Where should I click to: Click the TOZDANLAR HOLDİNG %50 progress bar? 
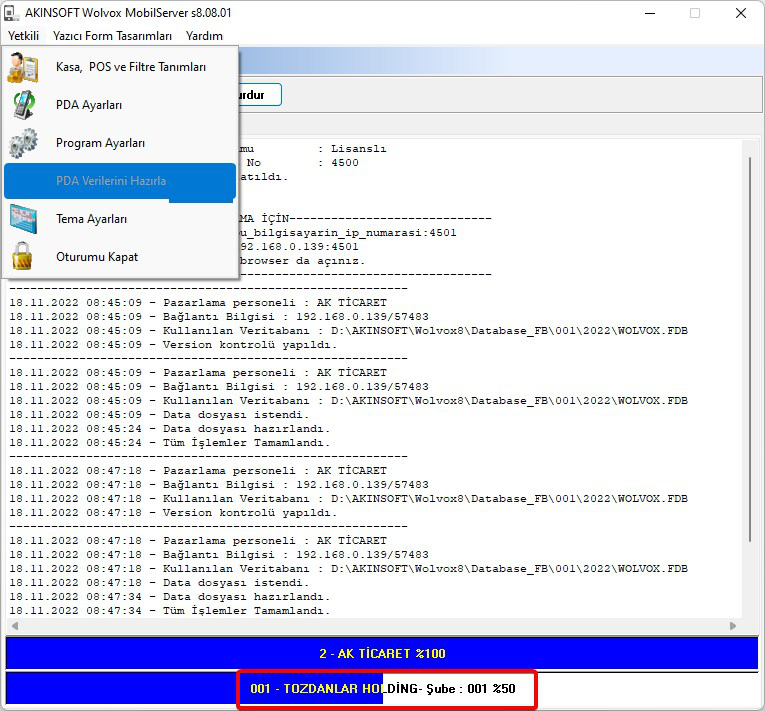(382, 689)
